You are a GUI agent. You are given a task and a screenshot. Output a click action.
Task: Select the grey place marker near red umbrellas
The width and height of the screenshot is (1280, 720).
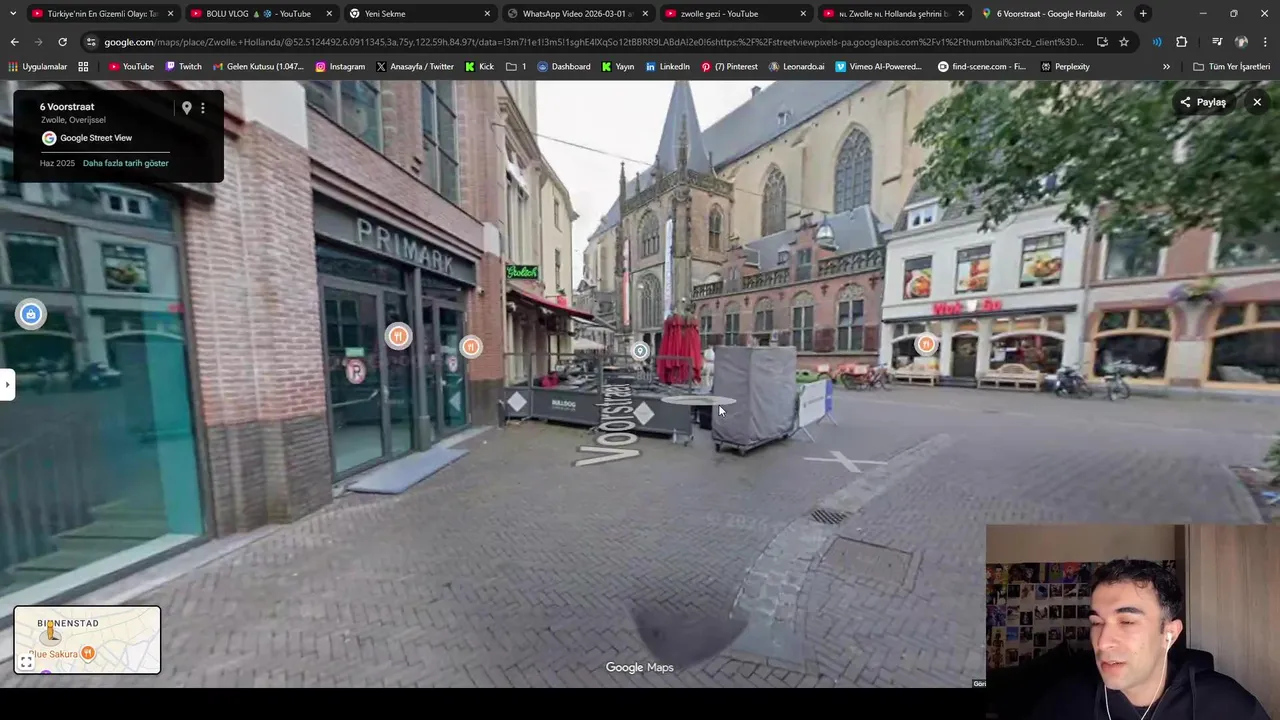pos(640,350)
